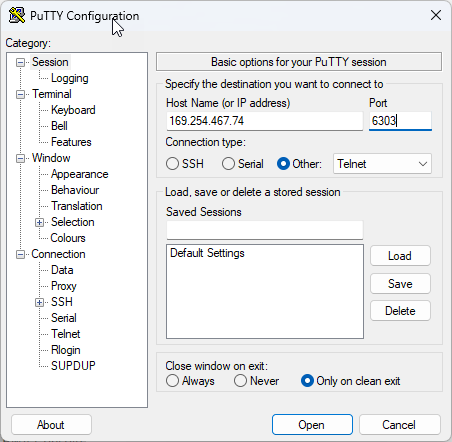452x442 pixels.
Task: Click the PuTTY icon in title bar
Action: [17, 15]
